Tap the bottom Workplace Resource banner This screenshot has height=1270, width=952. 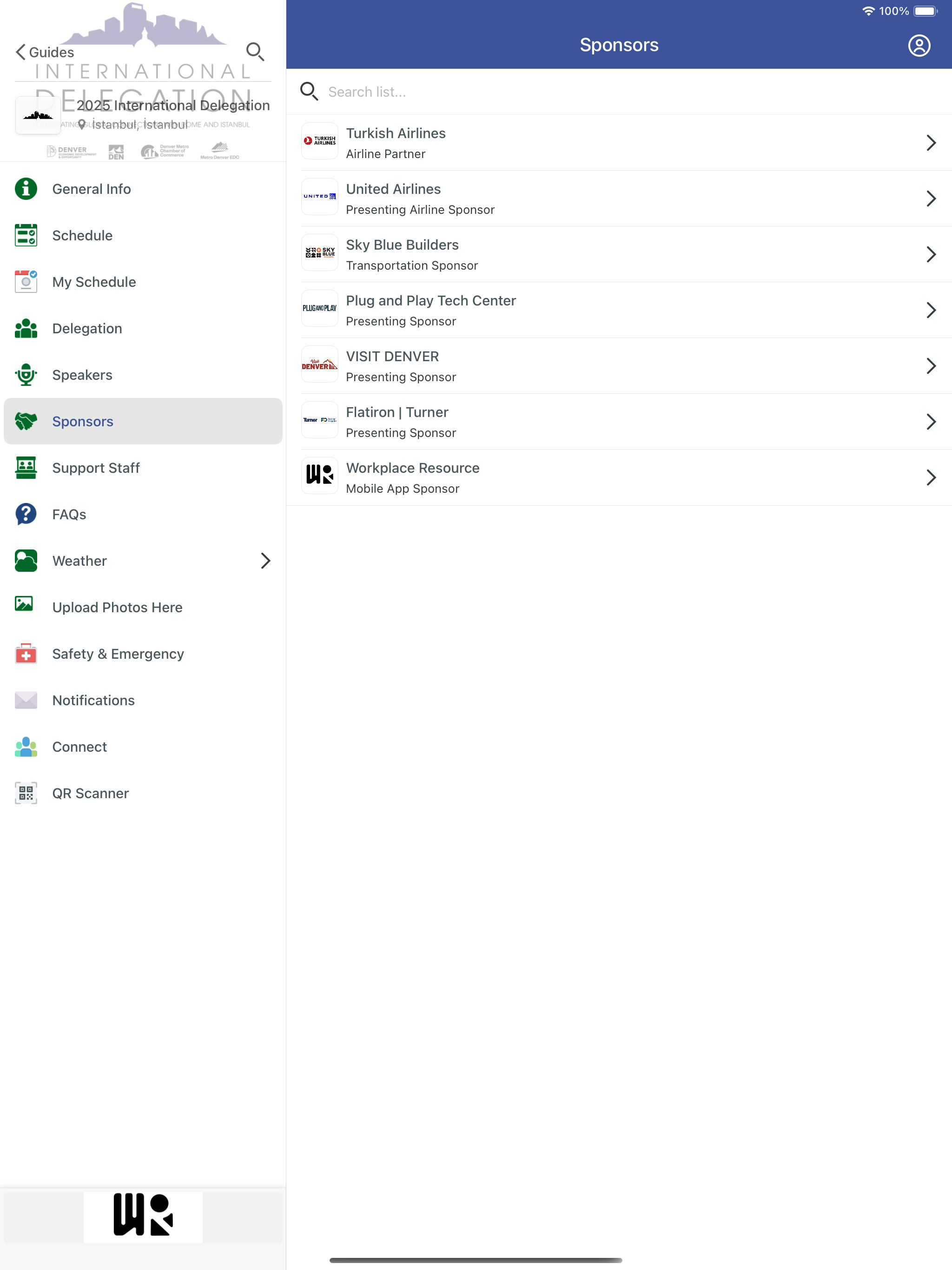(143, 1216)
